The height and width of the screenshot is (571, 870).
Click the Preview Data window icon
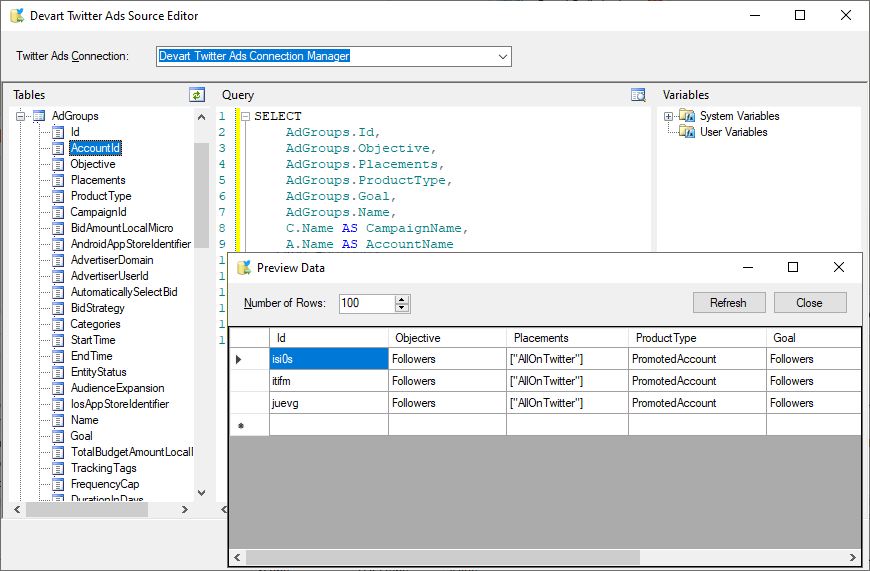click(243, 267)
